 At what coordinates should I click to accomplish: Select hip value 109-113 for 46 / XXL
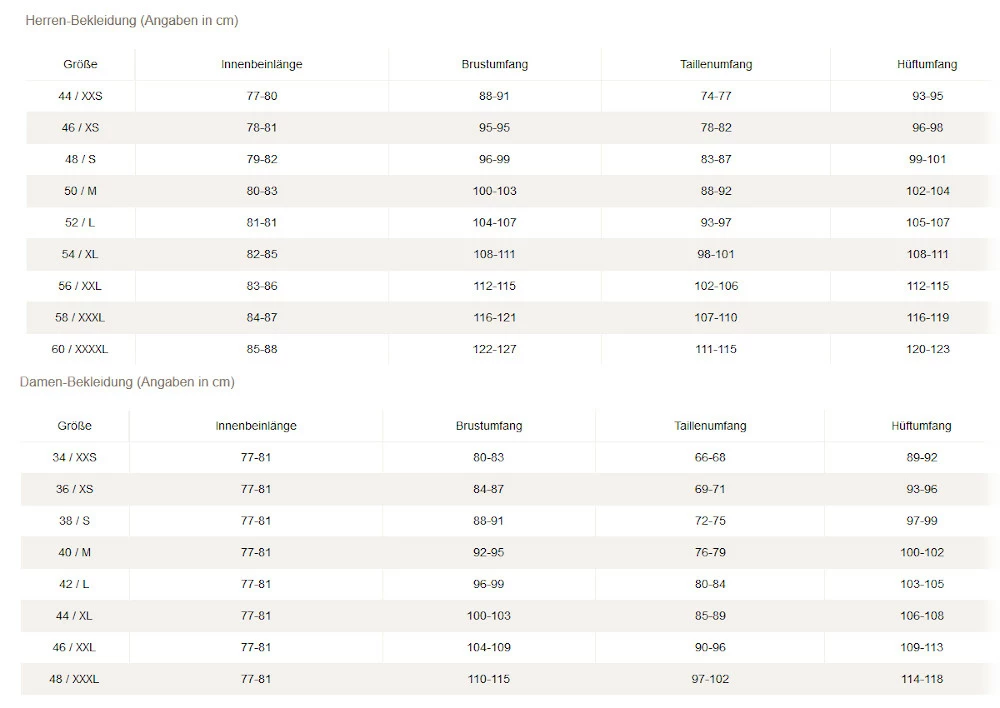coord(921,647)
